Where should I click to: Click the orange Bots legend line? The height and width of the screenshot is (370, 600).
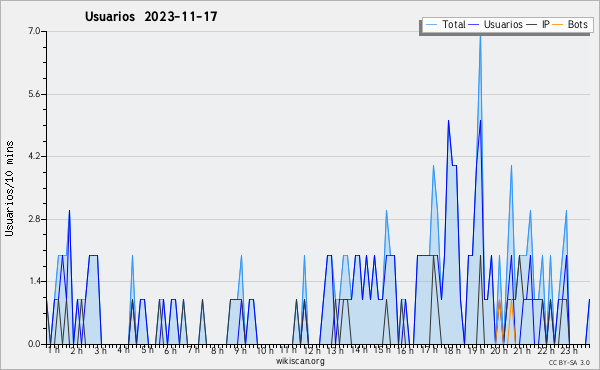tap(558, 25)
